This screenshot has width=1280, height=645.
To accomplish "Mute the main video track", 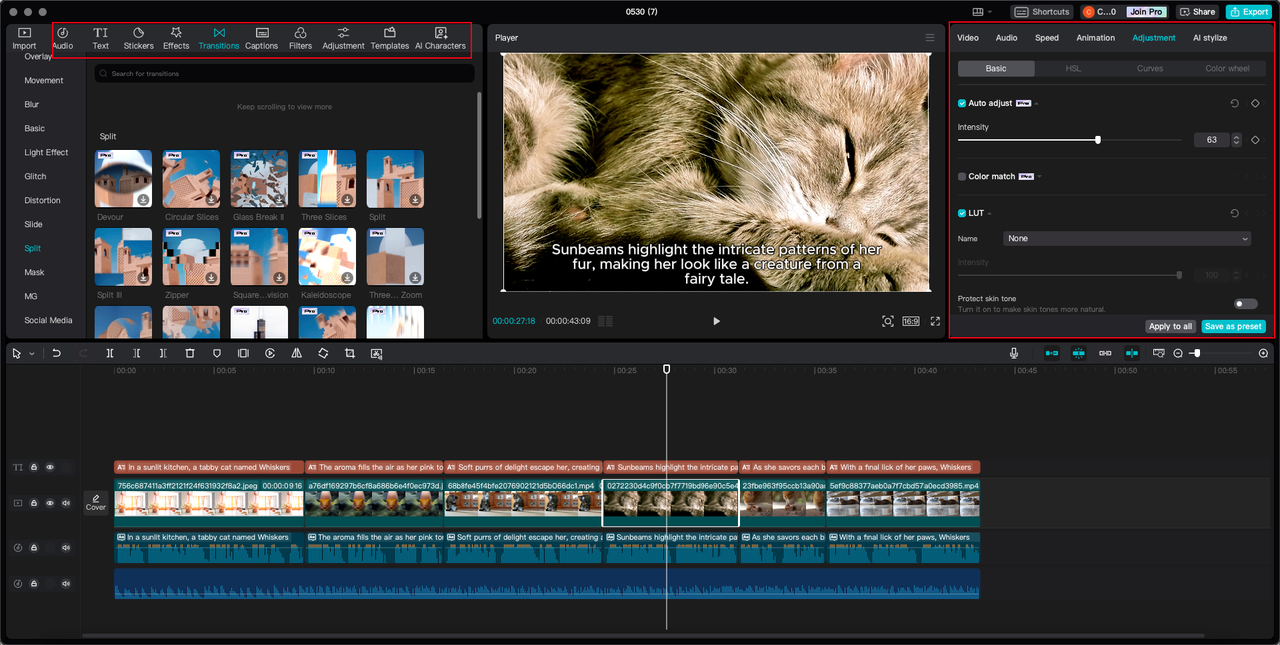I will pyautogui.click(x=66, y=503).
